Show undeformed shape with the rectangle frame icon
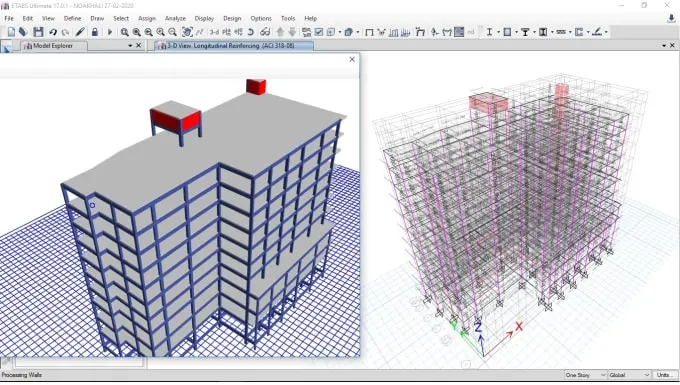Screen dimensions: 680x385 click(369, 32)
